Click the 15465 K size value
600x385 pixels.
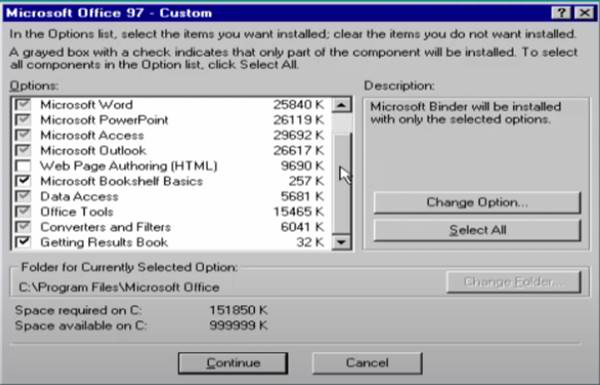tap(298, 212)
